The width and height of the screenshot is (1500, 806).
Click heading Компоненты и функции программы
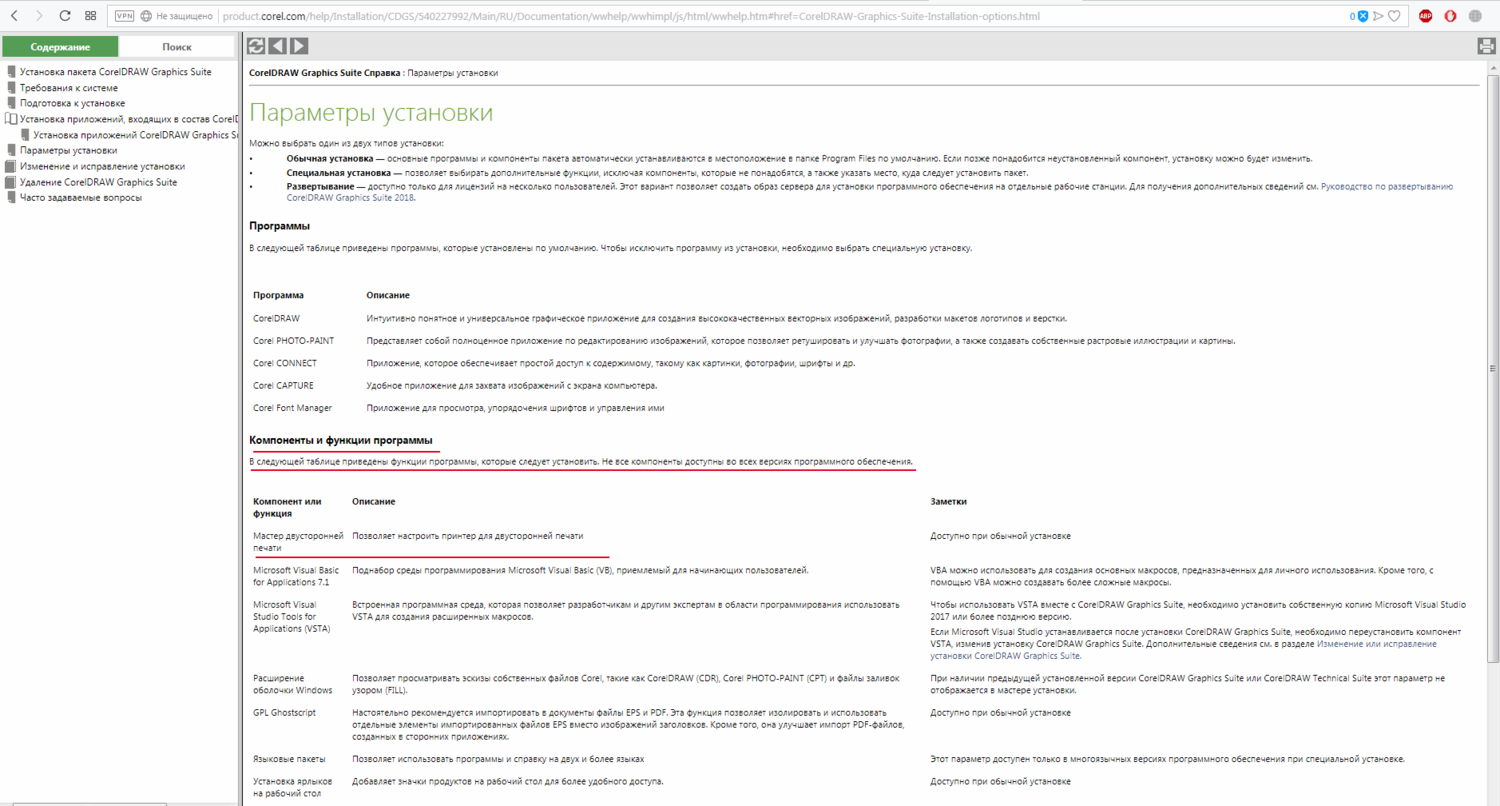[341, 440]
